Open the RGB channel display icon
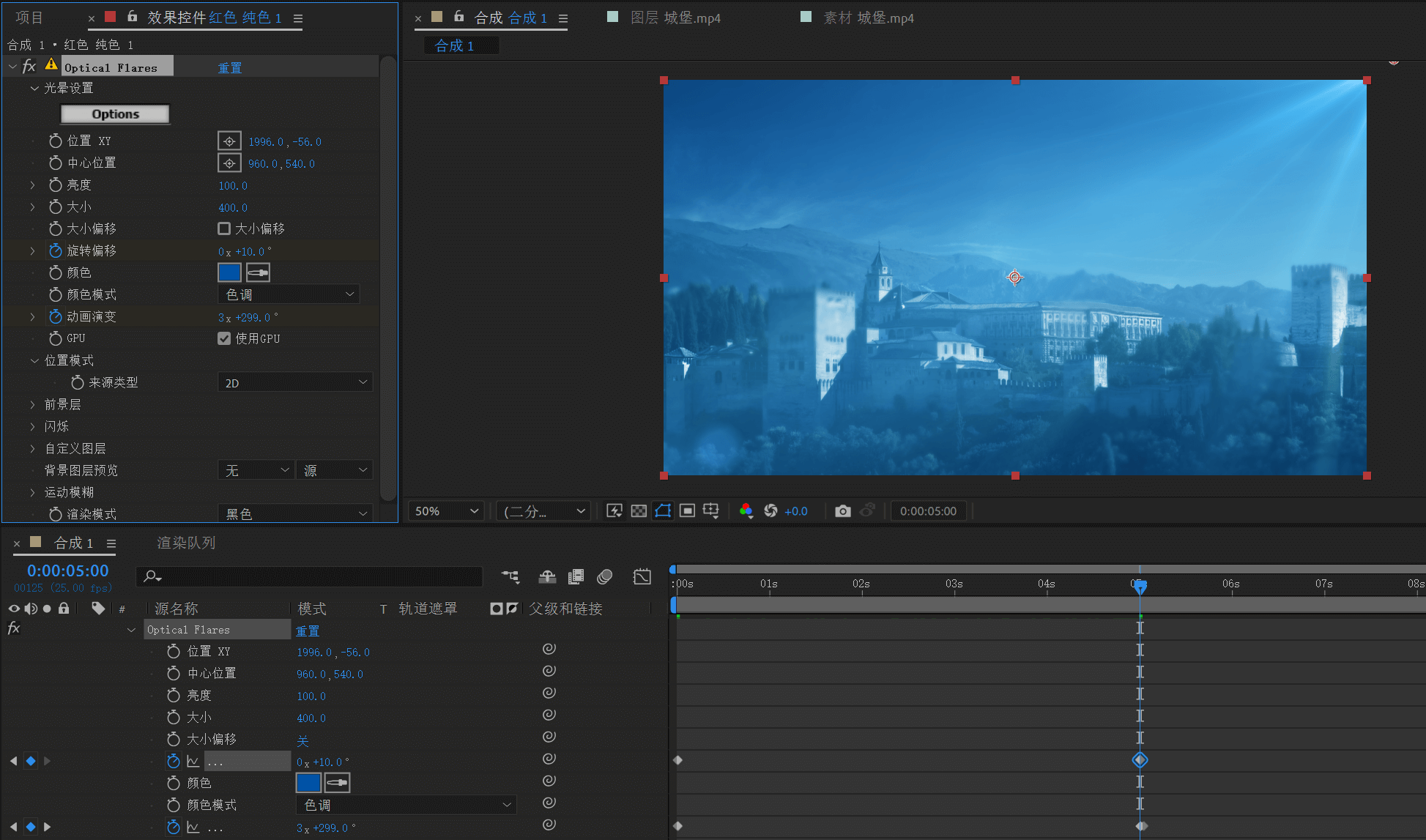 click(x=746, y=510)
